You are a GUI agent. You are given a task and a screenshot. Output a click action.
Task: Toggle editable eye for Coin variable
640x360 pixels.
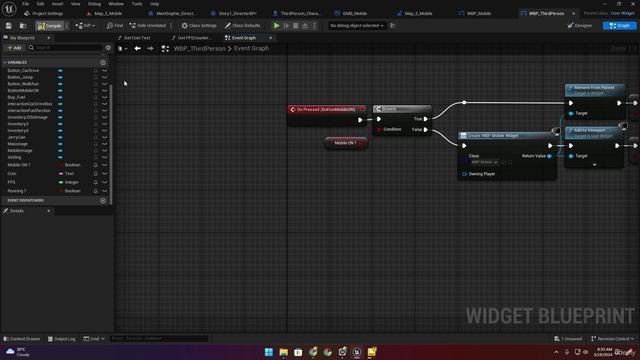click(96, 173)
